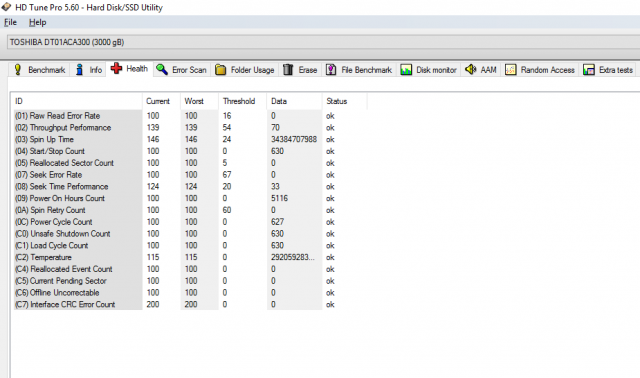640x378 pixels.
Task: Click the HD Tune Pro title bar icon
Action: click(x=6, y=7)
